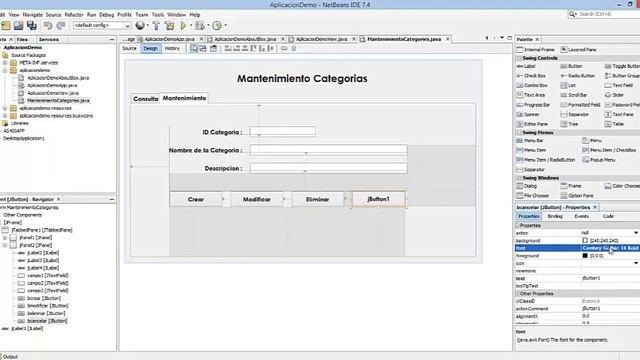Pick File Chooser component in the Palette

click(533, 196)
